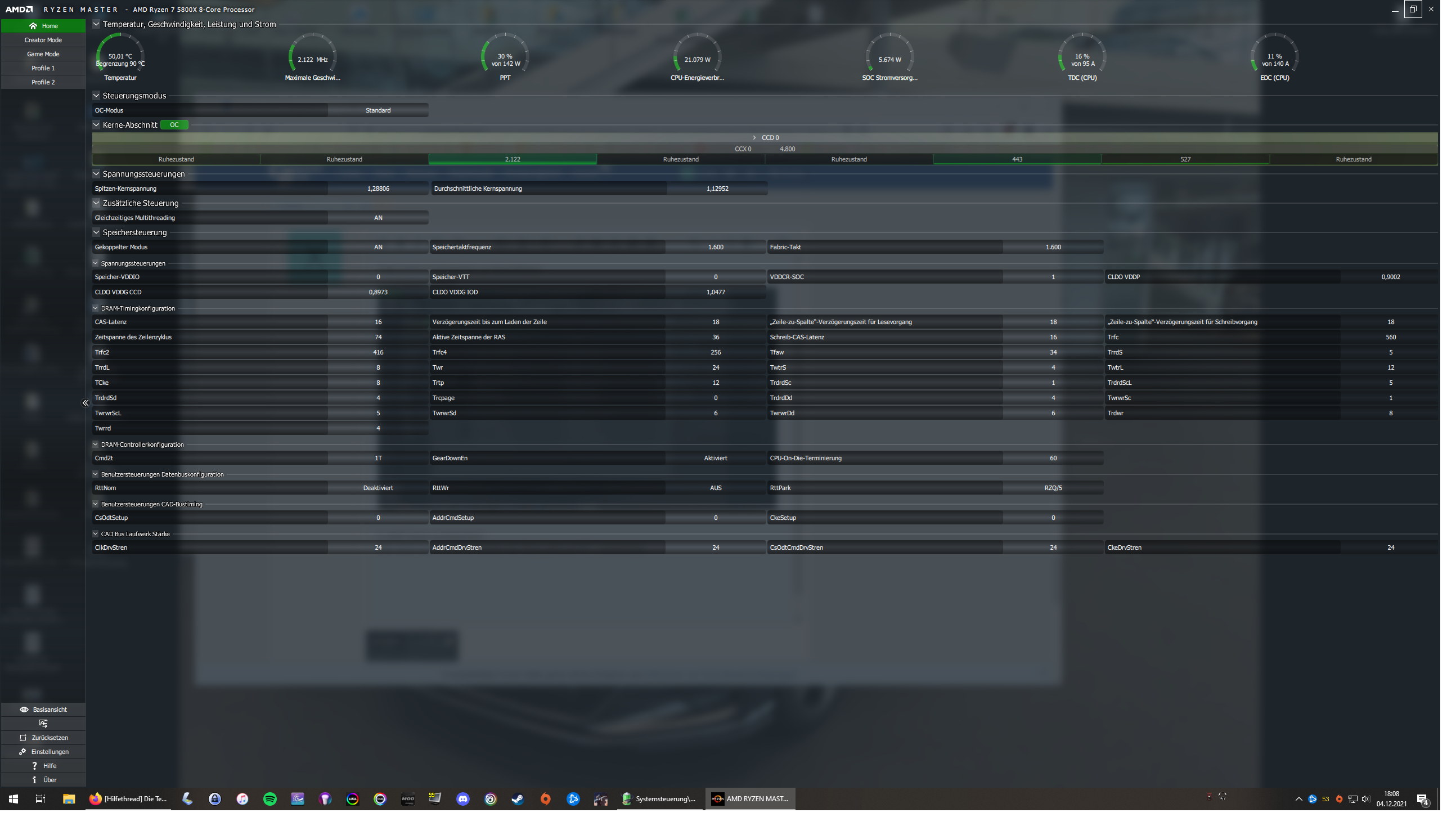This screenshot has width=1456, height=826.
Task: Click the Zurücksetzen reset icon
Action: click(x=23, y=738)
